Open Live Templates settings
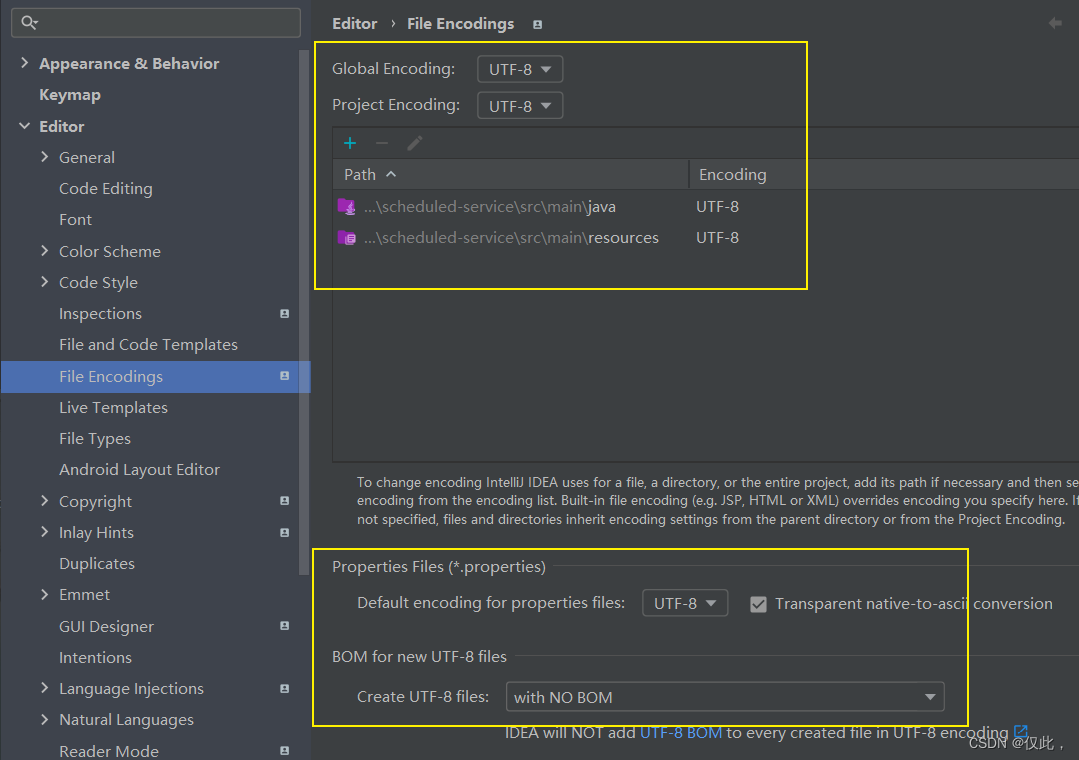This screenshot has height=760, width=1079. click(114, 408)
